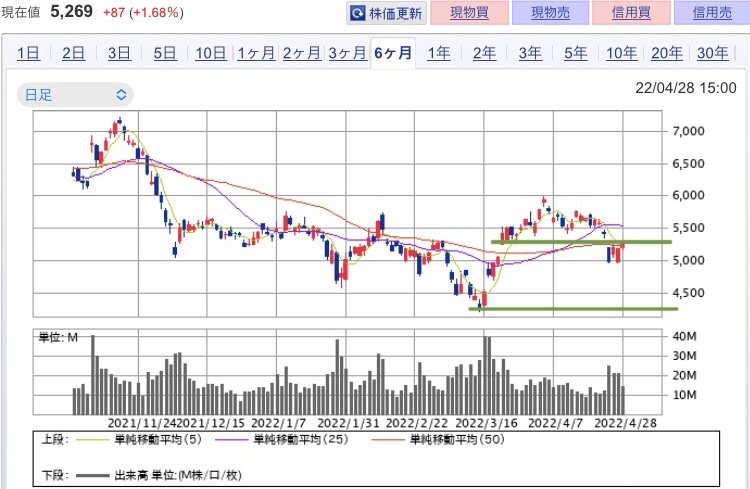
Task: Open the 30年 chart view
Action: click(712, 53)
